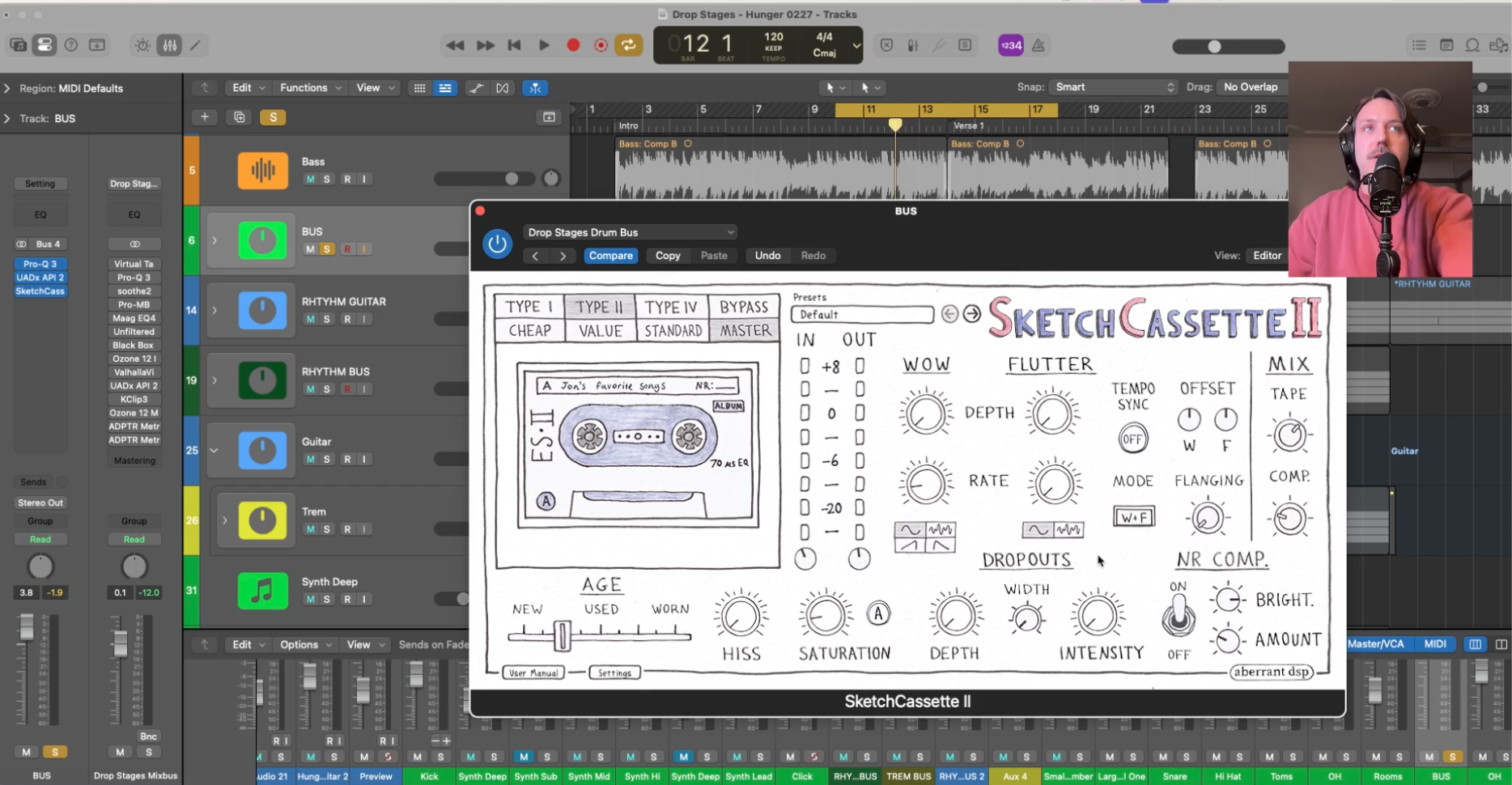The height and width of the screenshot is (785, 1512).
Task: Open the Library icon in control bar
Action: (18, 45)
